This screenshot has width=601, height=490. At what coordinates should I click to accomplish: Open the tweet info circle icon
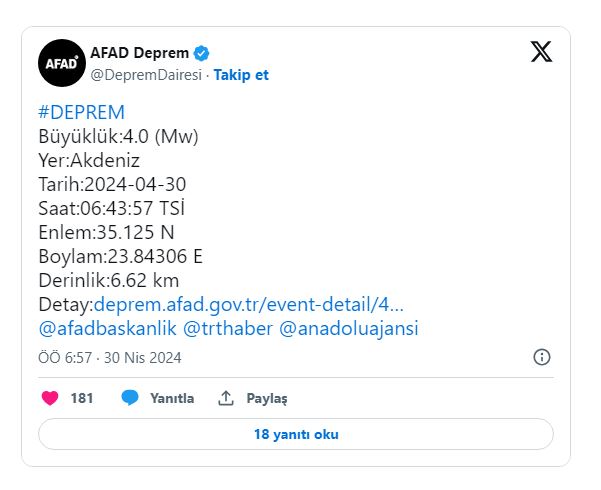(x=542, y=357)
